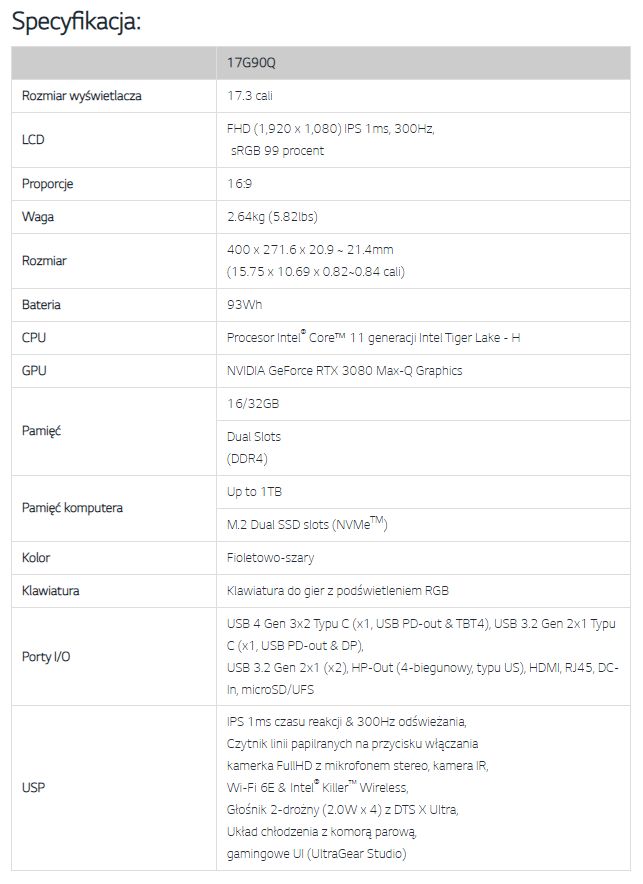This screenshot has height=884, width=643.
Task: Click the Fioletowo-szary color value
Action: click(271, 557)
